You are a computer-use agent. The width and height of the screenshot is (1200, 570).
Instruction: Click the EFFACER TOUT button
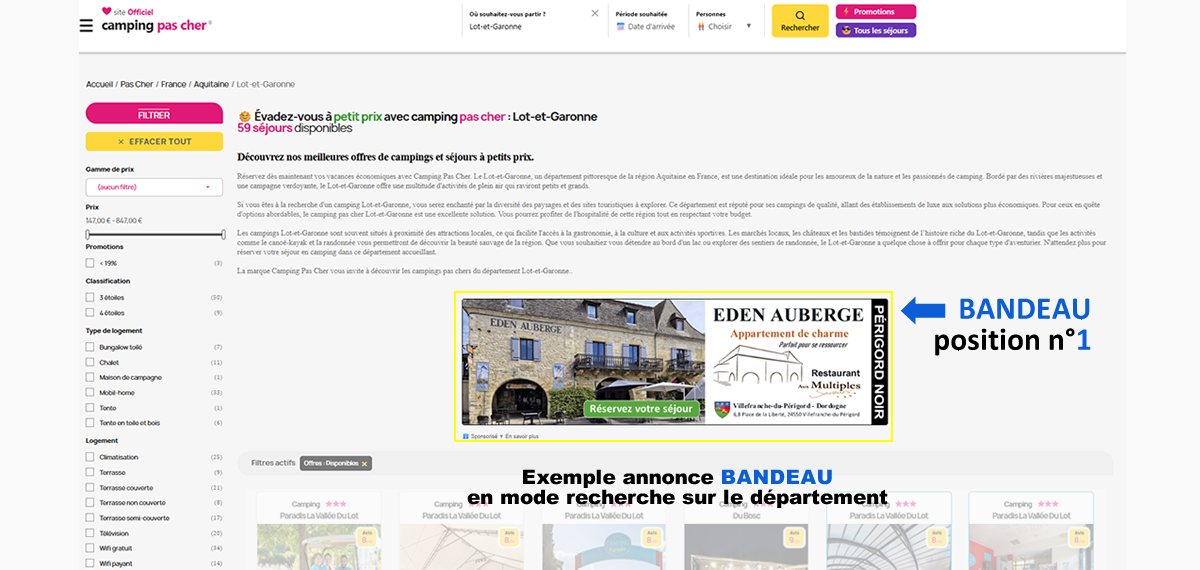(x=154, y=141)
